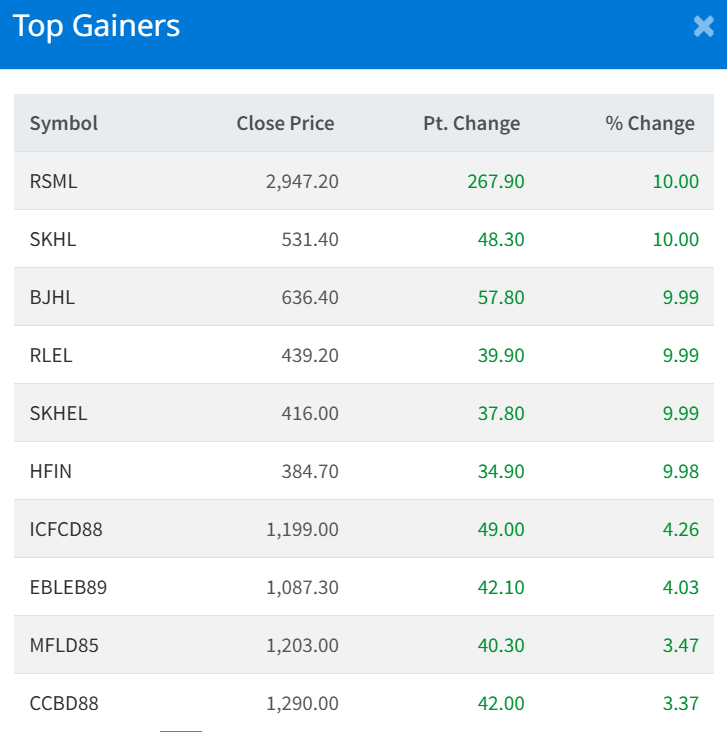Open SKHL stock symbol
Screen dimensions: 727x732
click(53, 239)
